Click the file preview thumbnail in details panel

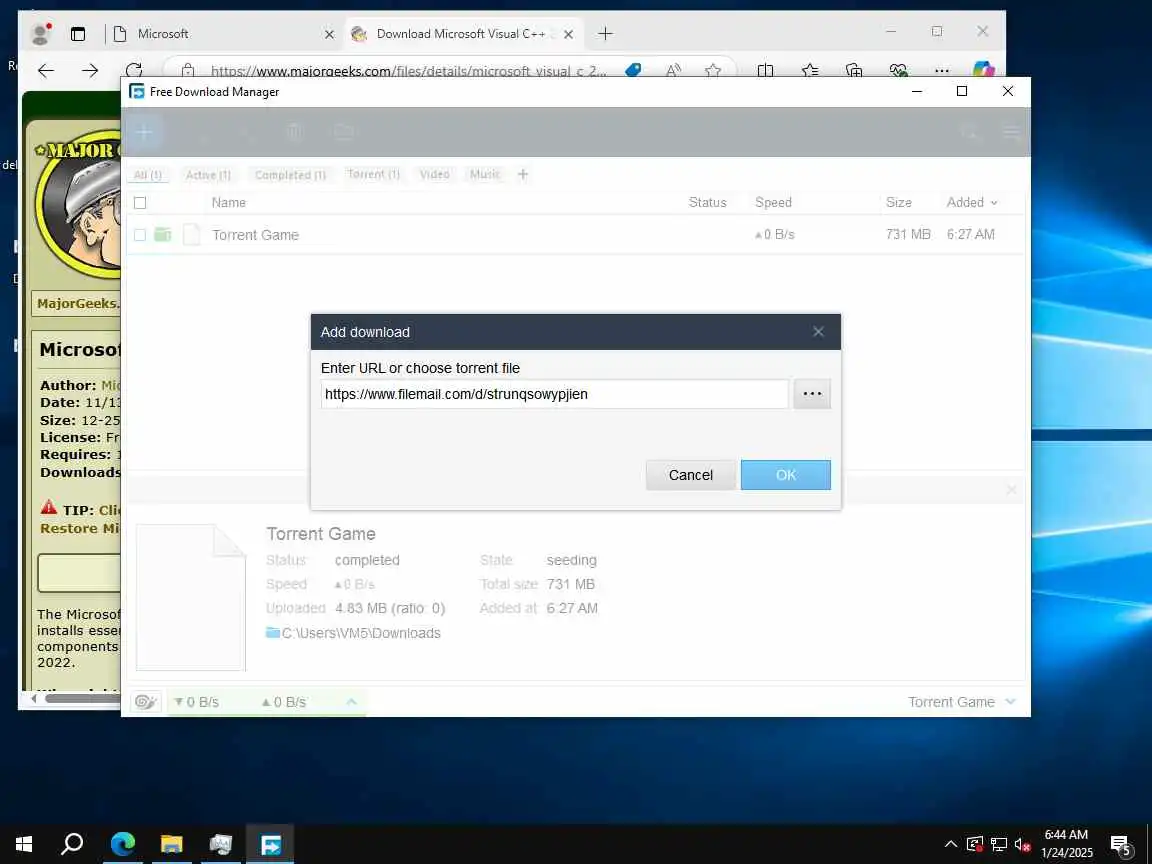tap(191, 597)
